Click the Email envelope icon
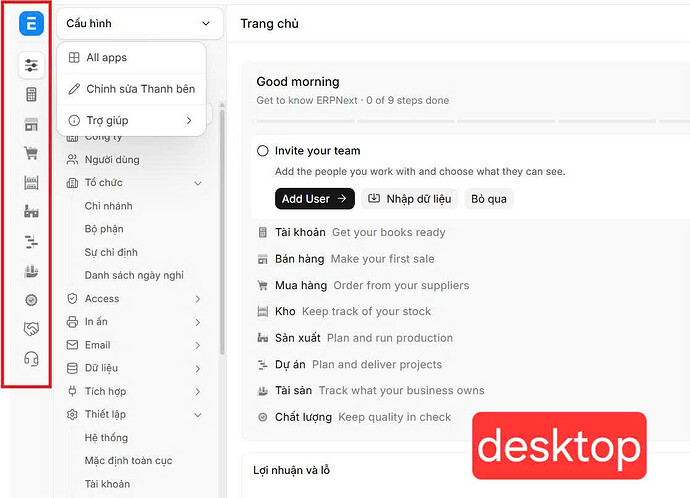Screen dimensions: 690x498 tap(72, 345)
